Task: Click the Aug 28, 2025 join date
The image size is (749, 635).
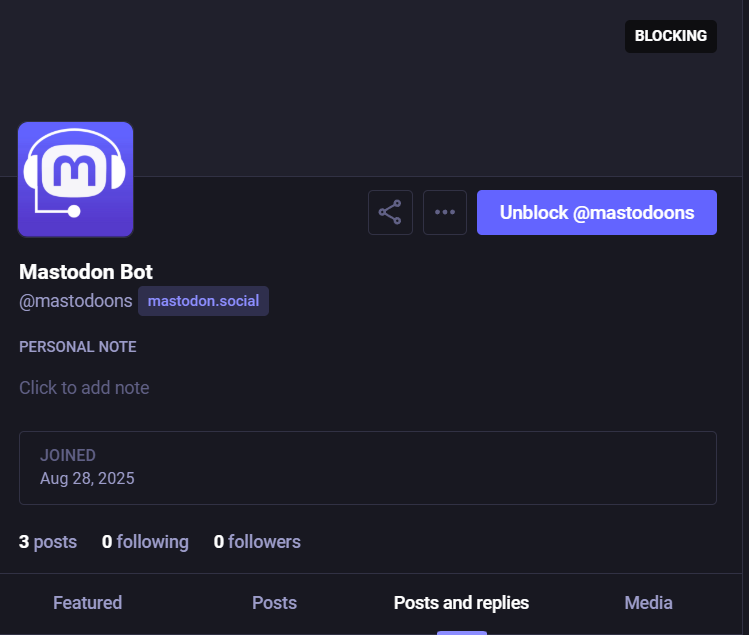Action: click(x=87, y=478)
